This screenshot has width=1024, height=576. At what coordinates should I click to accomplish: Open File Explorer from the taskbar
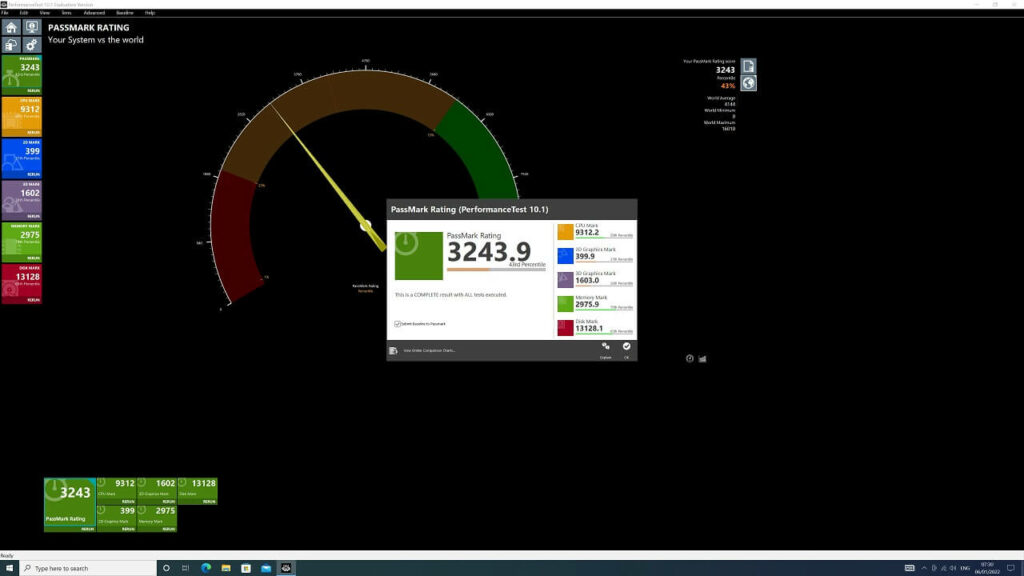click(226, 568)
